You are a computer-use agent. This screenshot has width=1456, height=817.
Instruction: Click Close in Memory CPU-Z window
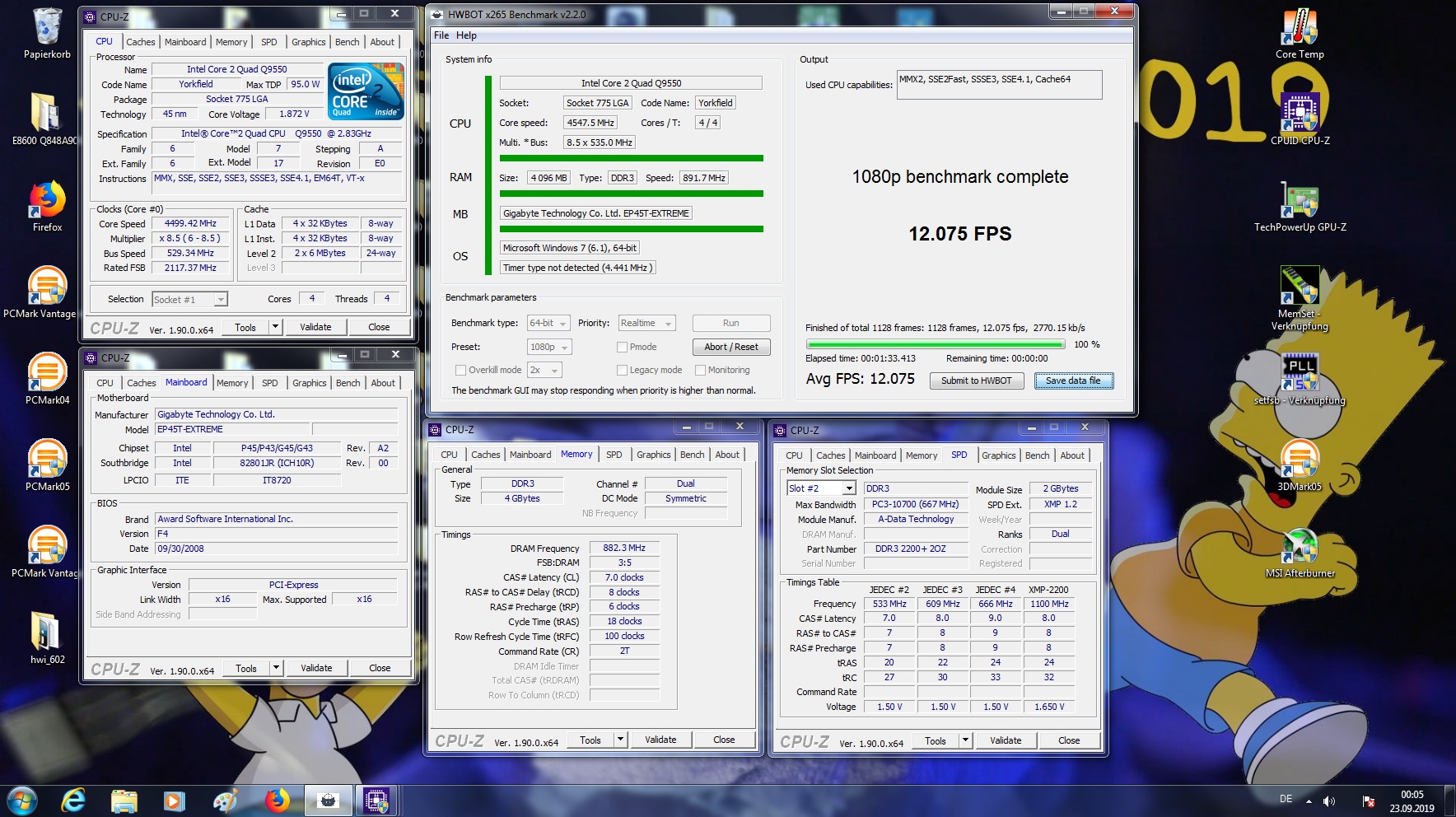point(724,740)
